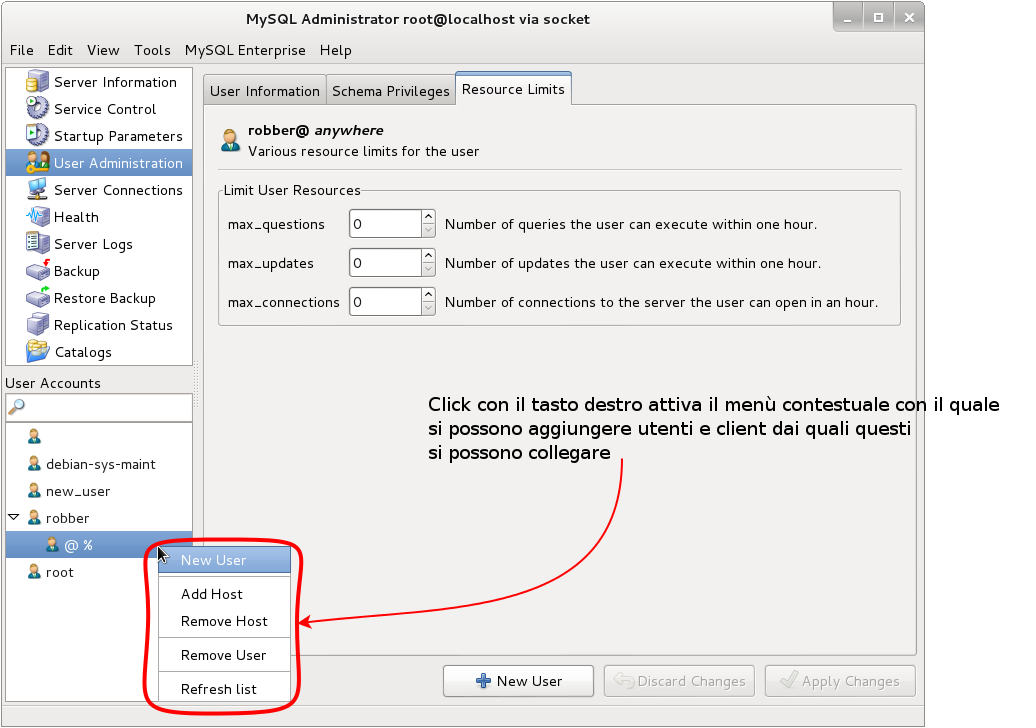Open the Edit menu
The height and width of the screenshot is (728, 1036).
pos(60,50)
